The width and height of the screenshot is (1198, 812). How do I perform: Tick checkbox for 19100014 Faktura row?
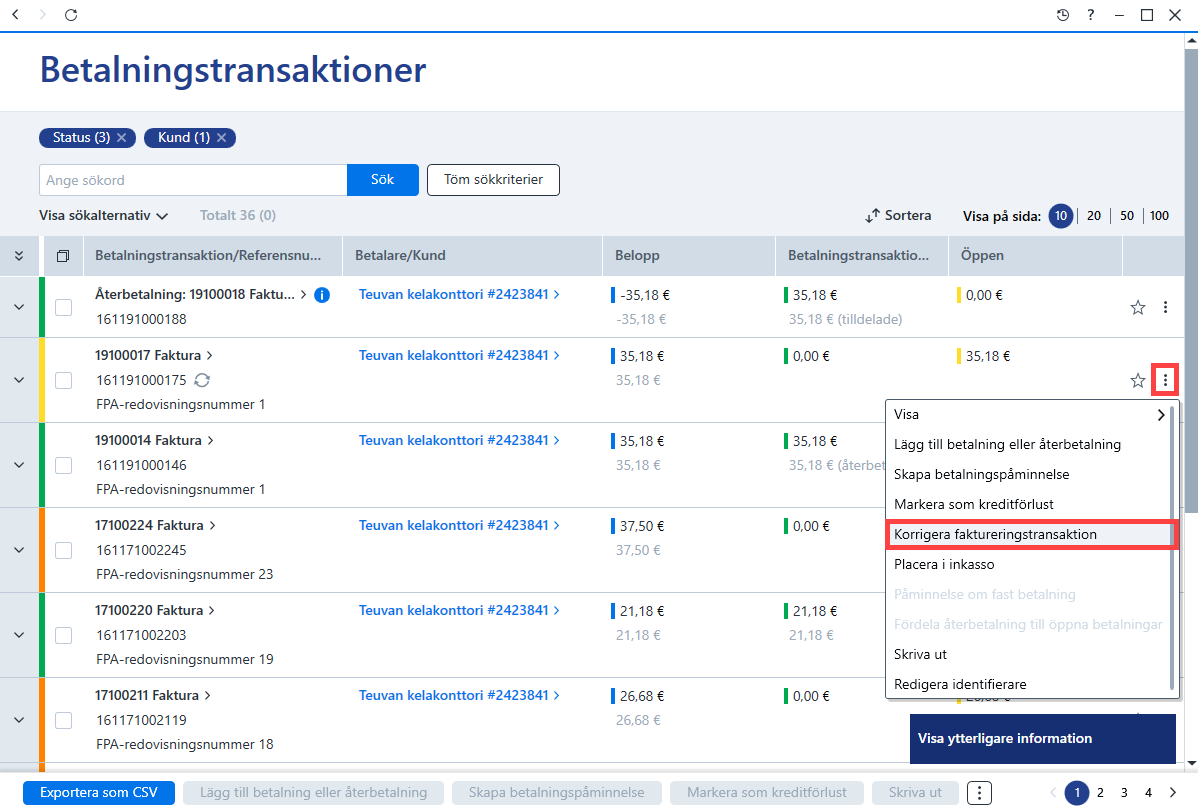click(63, 465)
